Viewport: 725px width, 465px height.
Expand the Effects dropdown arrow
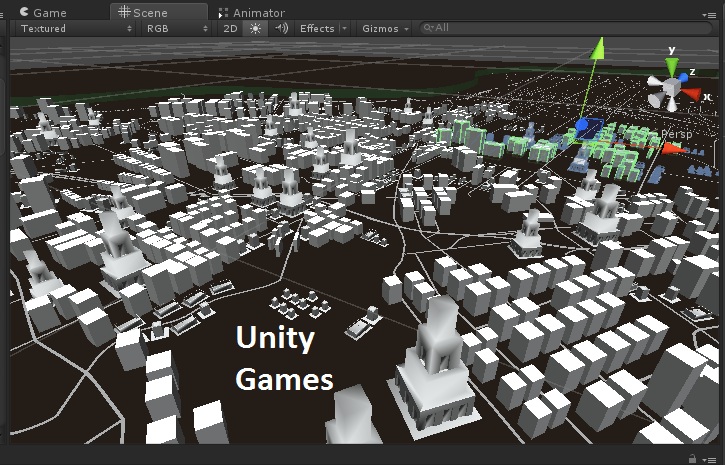pyautogui.click(x=344, y=29)
